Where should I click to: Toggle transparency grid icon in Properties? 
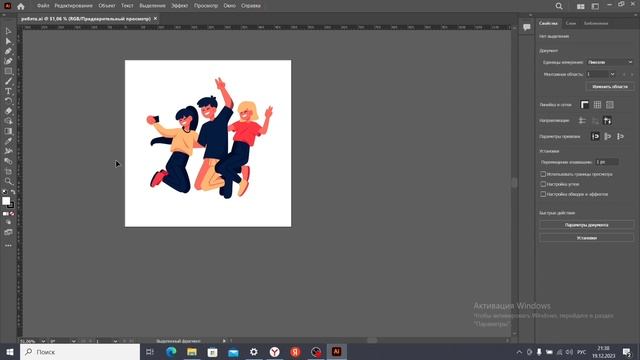click(610, 105)
